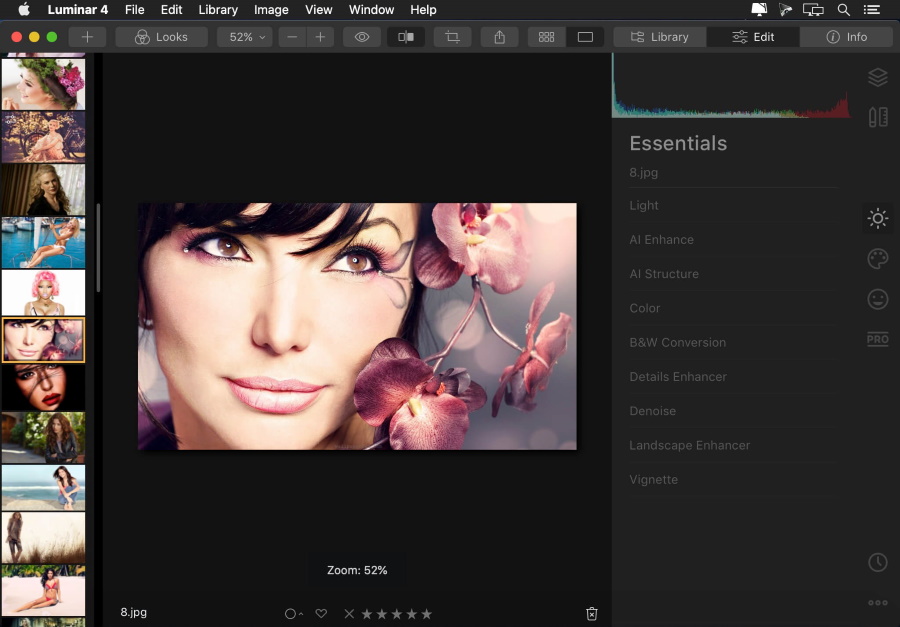The height and width of the screenshot is (627, 900).
Task: Select the Crop tool
Action: 452,37
